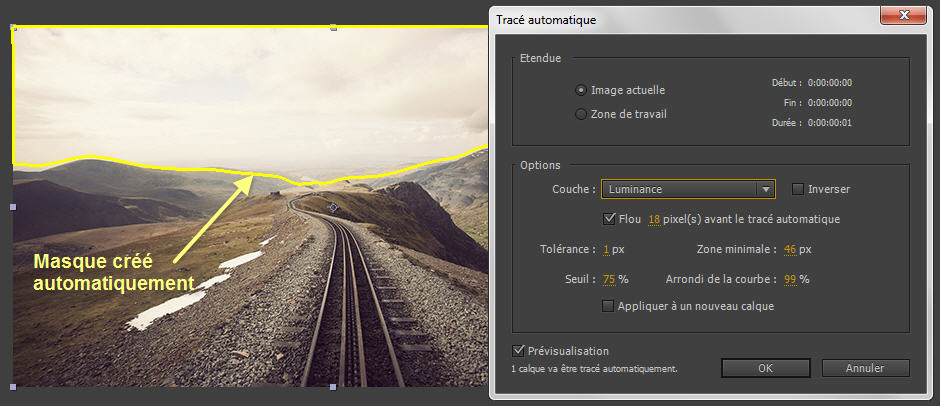940x406 pixels.
Task: Click the left-middle layer handle
Action: (13, 207)
